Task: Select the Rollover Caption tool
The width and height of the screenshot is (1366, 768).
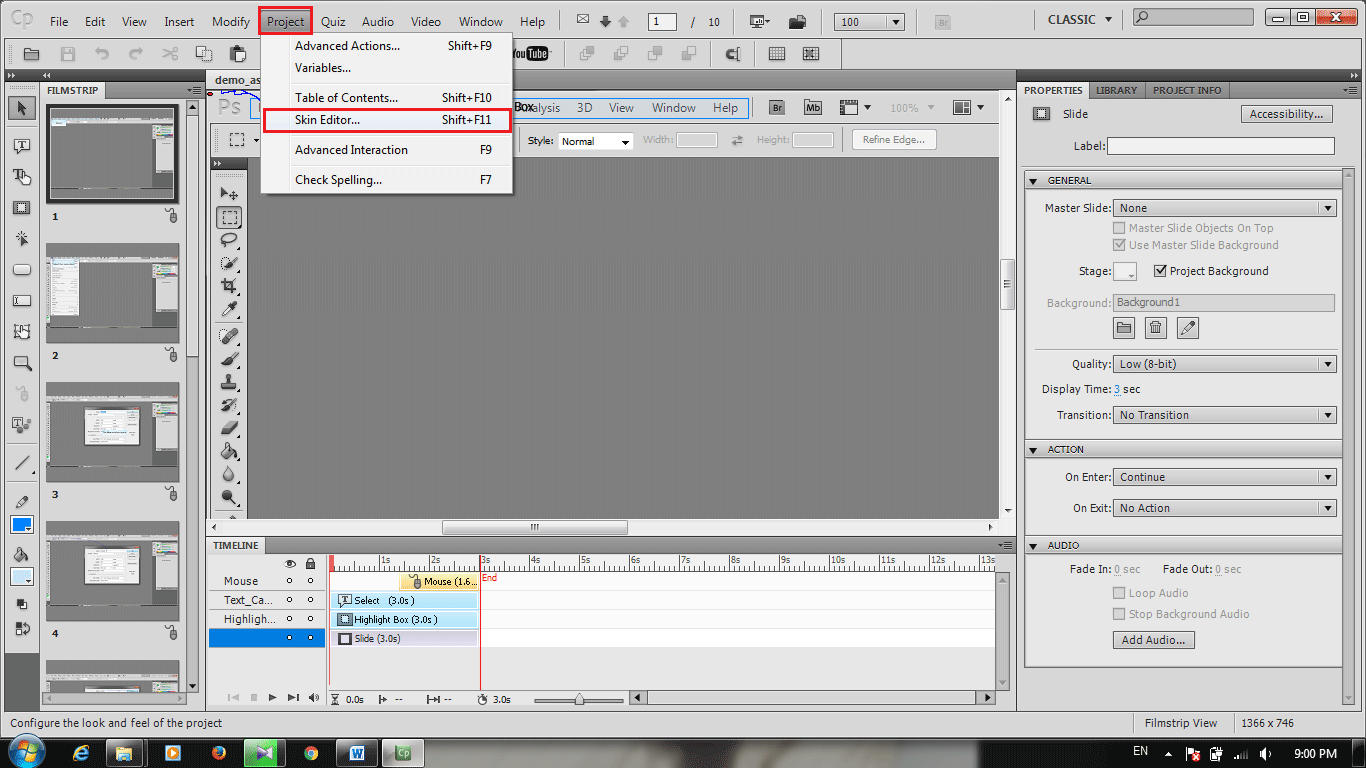Action: [21, 177]
